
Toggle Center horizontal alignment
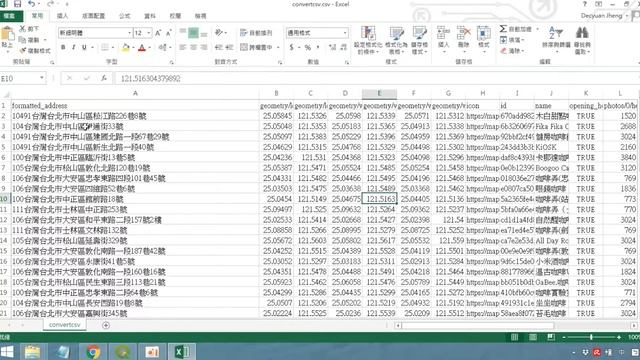coord(193,47)
